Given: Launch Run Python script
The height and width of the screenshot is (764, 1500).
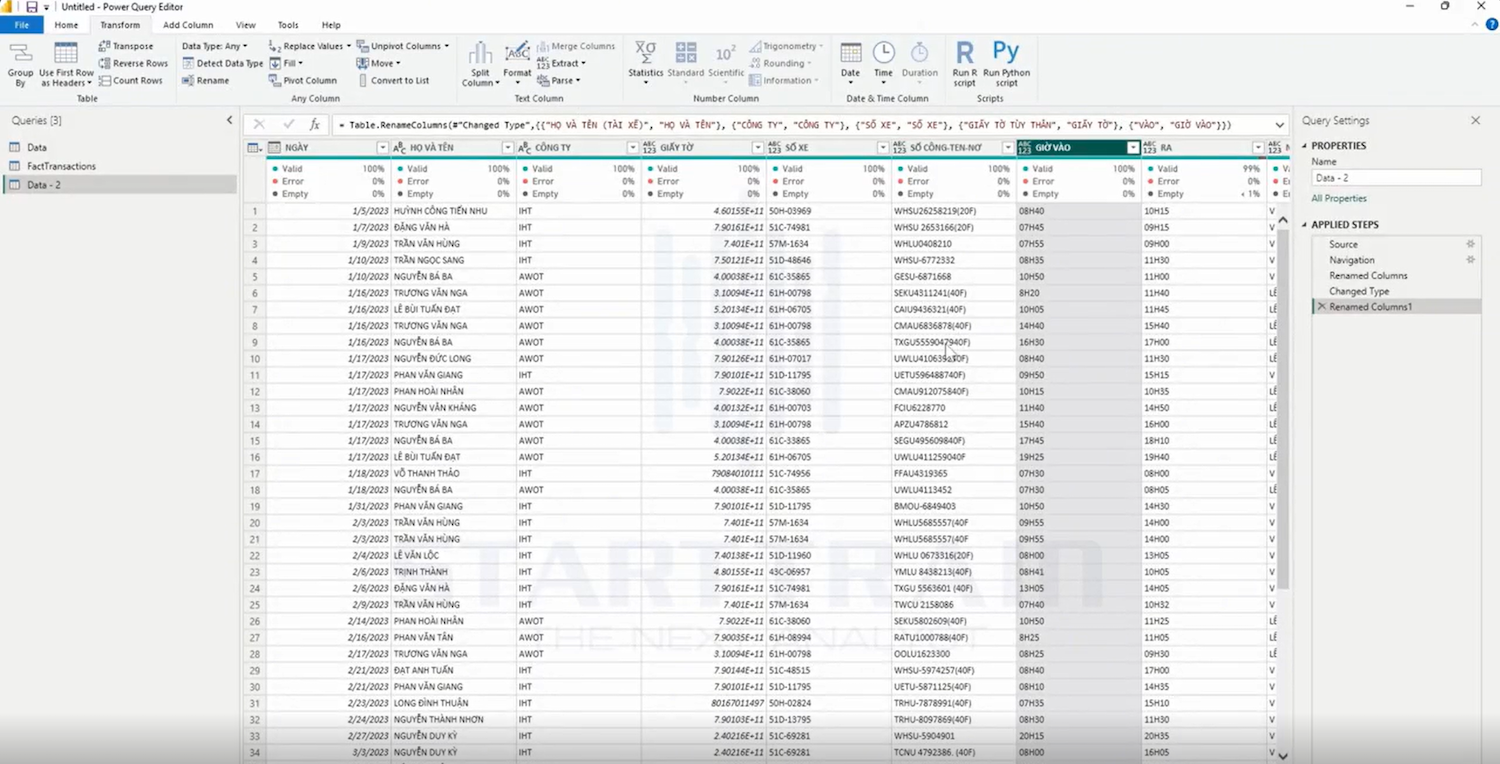Looking at the screenshot, I should point(1006,65).
